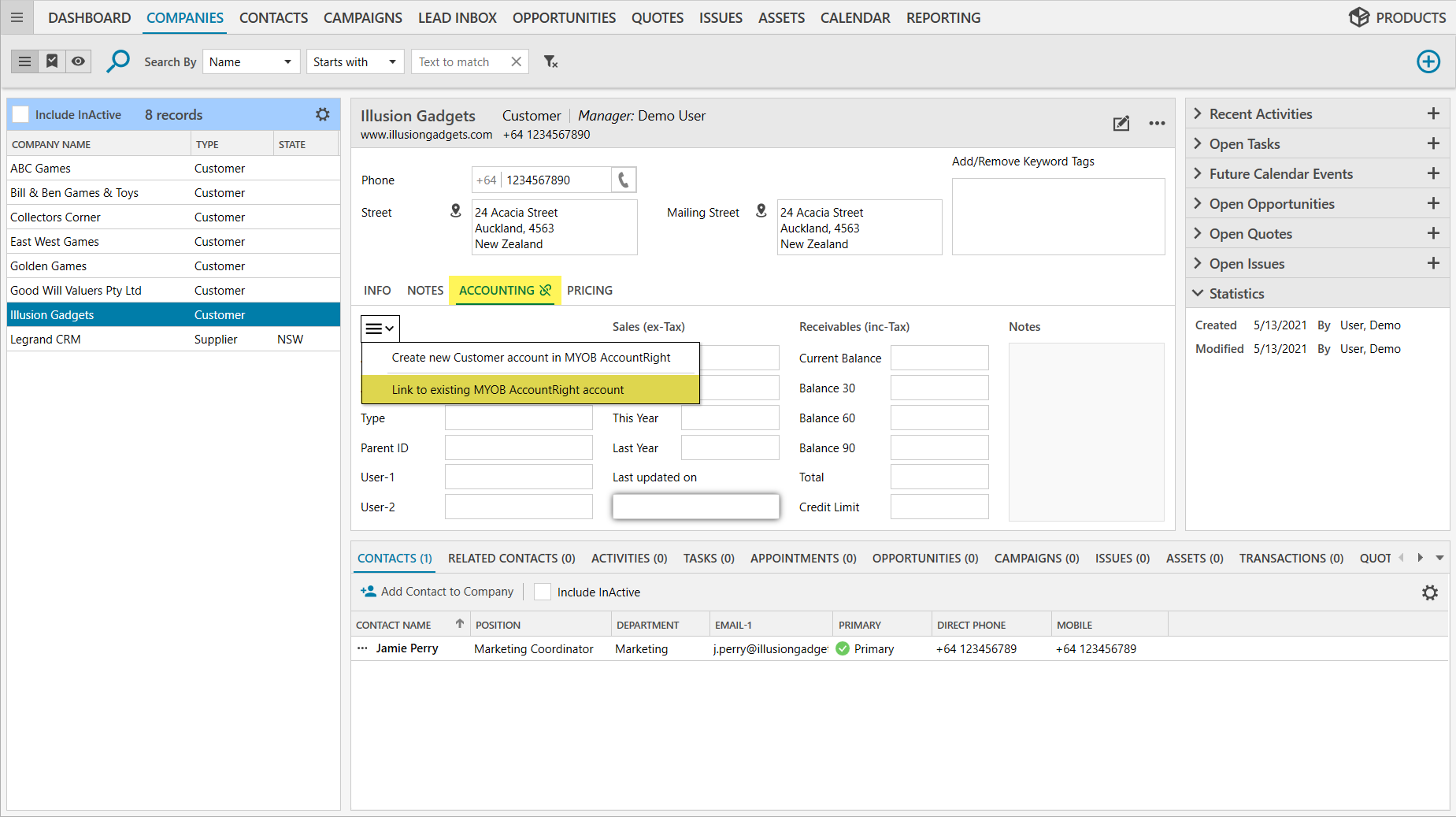This screenshot has height=817, width=1456.
Task: Click Add Contact to Company
Action: pos(438,592)
